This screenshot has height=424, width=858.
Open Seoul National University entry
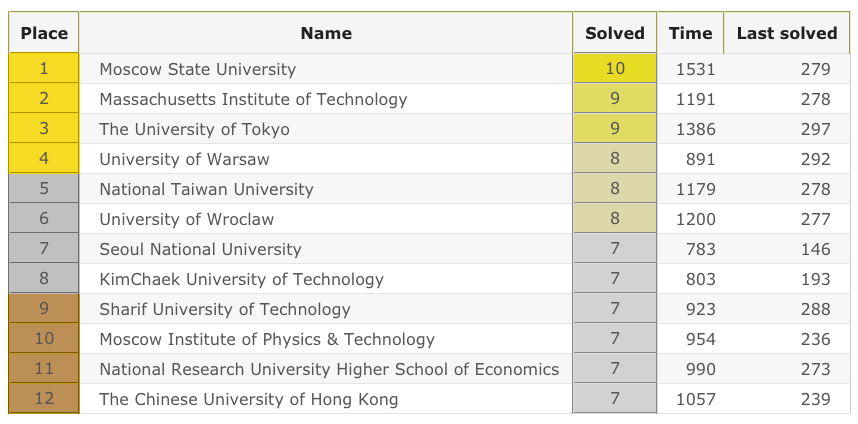[200, 249]
